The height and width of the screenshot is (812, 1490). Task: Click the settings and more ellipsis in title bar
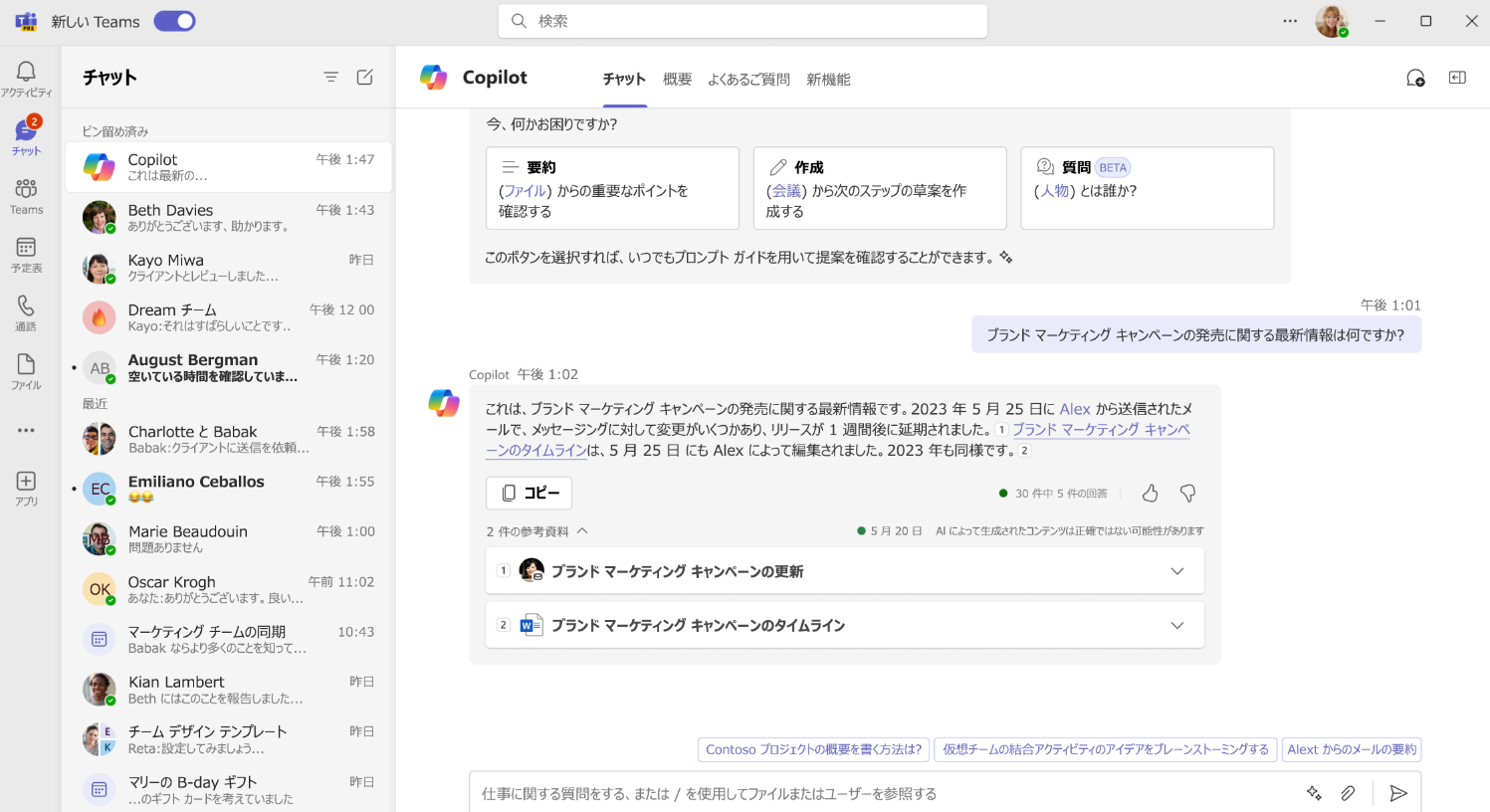pos(1290,21)
